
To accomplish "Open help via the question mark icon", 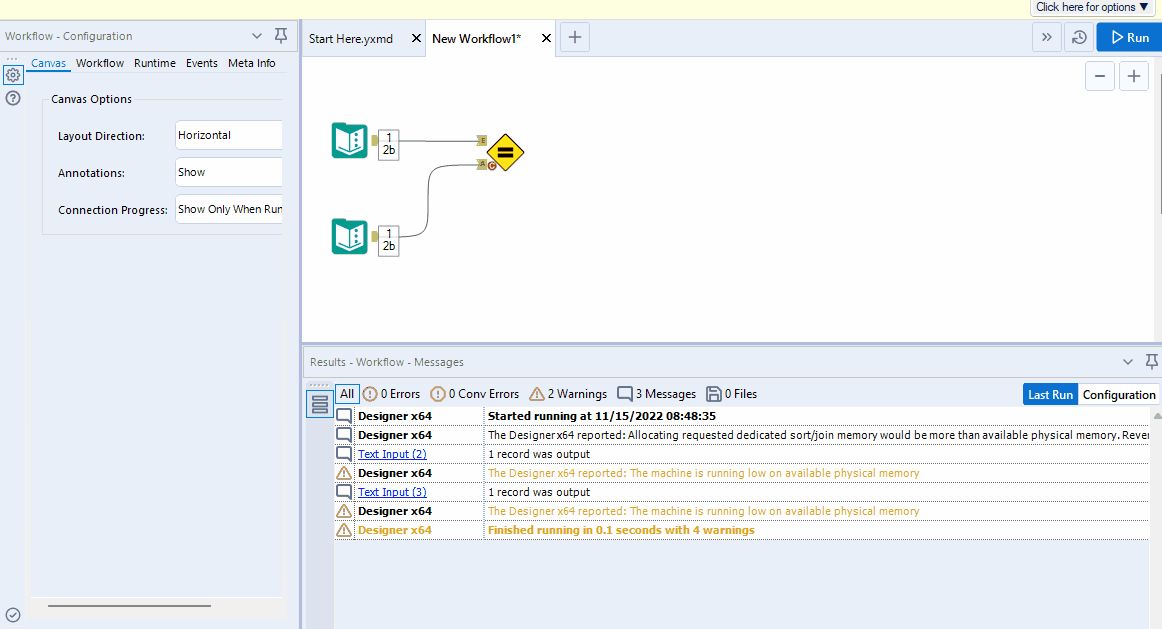I will 13,98.
